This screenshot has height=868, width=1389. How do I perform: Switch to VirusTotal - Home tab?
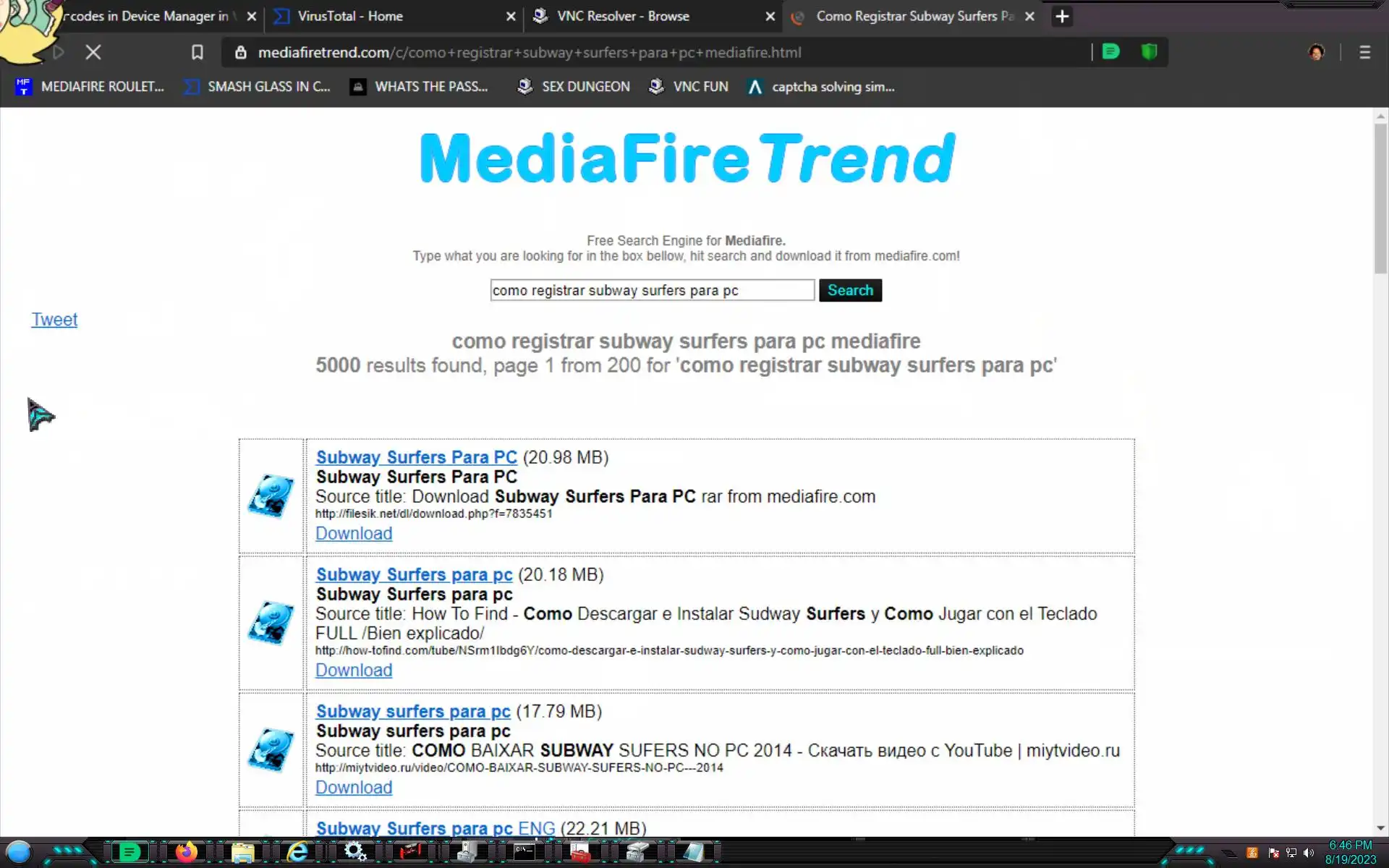coord(351,16)
